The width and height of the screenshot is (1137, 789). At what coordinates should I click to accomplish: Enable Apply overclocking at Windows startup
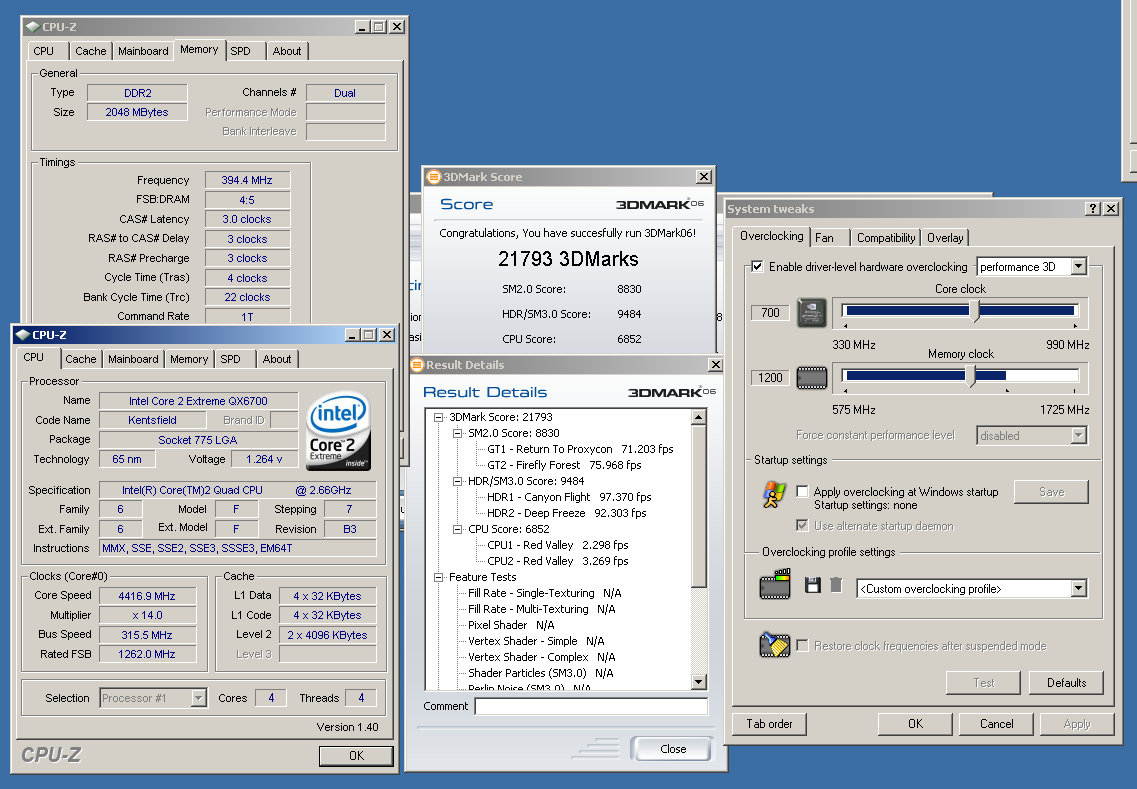[802, 492]
